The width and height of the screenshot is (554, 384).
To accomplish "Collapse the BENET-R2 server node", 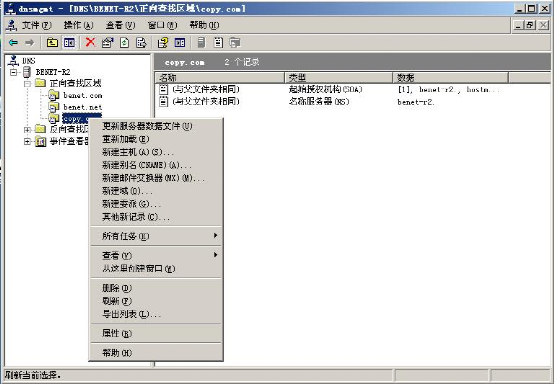I will pyautogui.click(x=14, y=72).
